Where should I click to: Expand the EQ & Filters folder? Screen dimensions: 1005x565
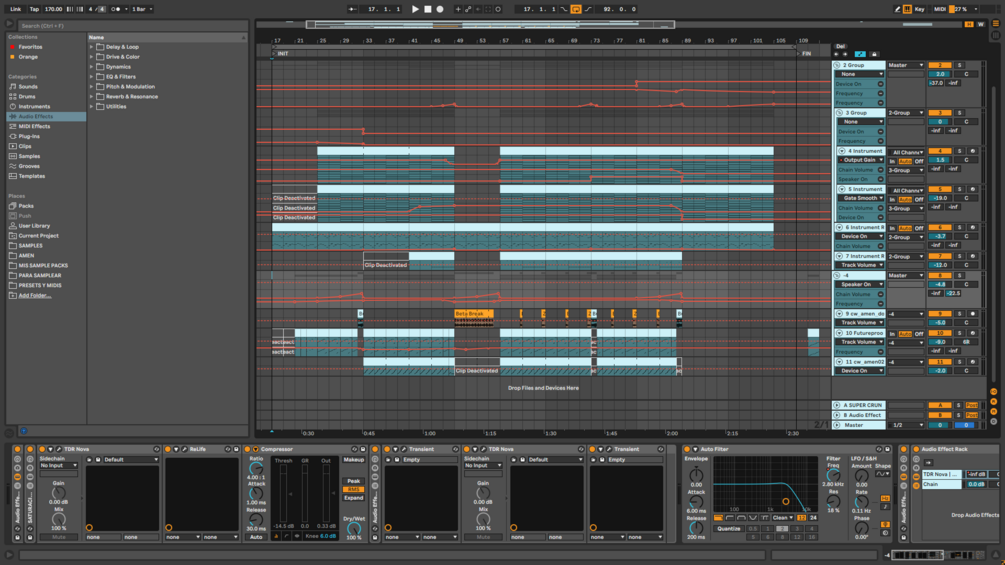pyautogui.click(x=92, y=77)
